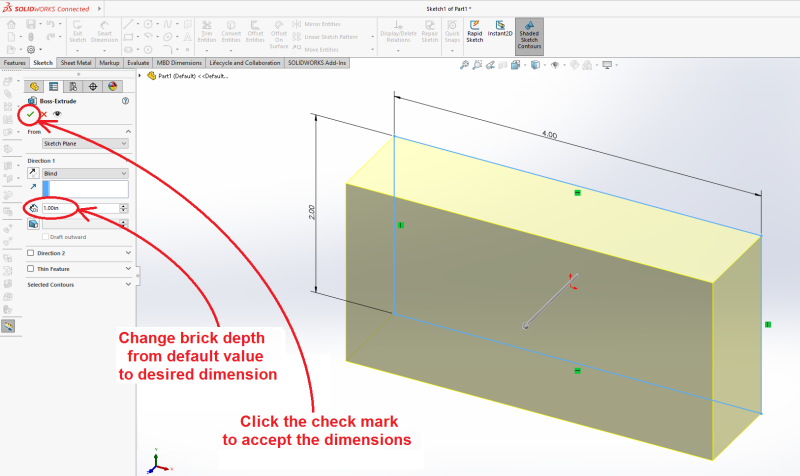Image resolution: width=800 pixels, height=476 pixels.
Task: Cancel Boss-Extrude with the red X
Action: pos(43,114)
